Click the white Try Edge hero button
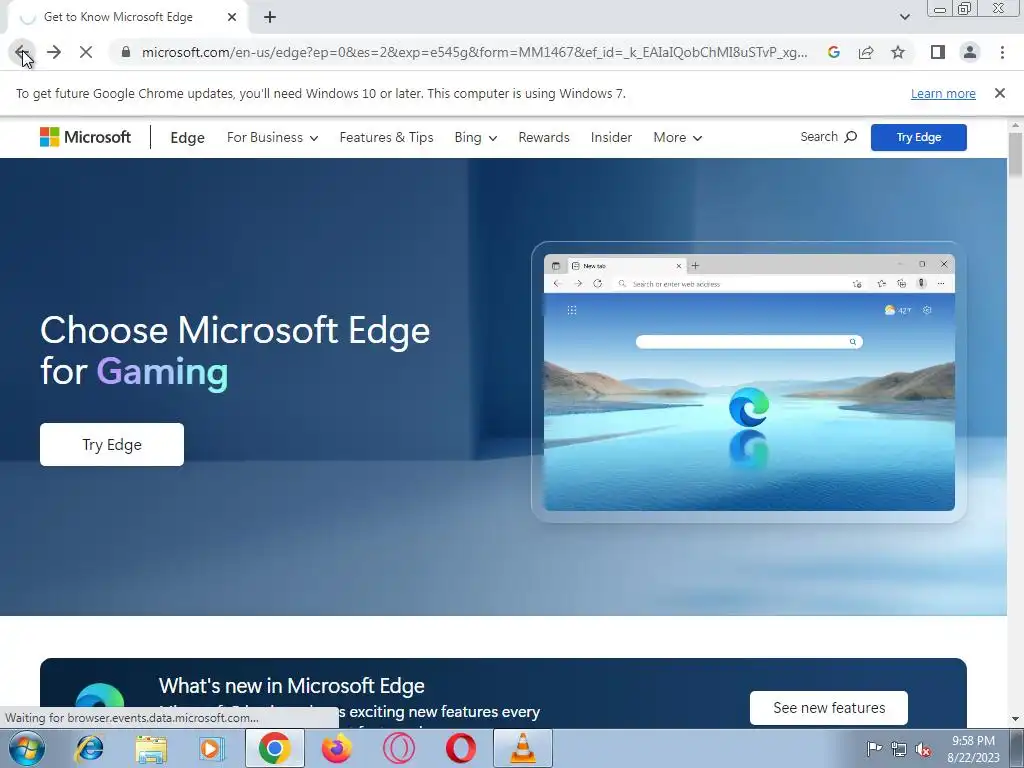The image size is (1024, 768). click(112, 445)
